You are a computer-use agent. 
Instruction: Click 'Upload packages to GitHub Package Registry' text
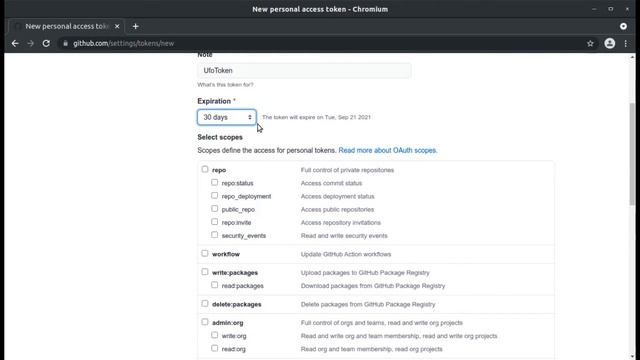tap(365, 273)
